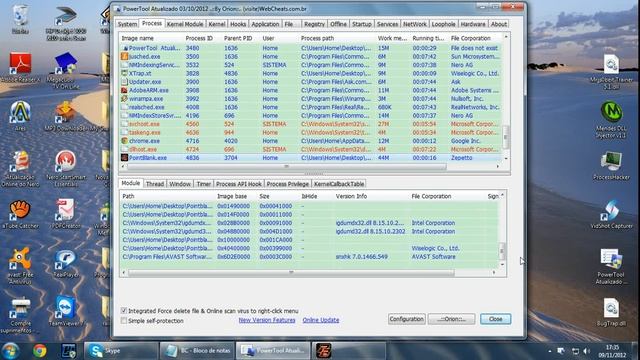Open Megacubo TV Online desktop shortcut
This screenshot has height=360, width=640.
coord(66,70)
